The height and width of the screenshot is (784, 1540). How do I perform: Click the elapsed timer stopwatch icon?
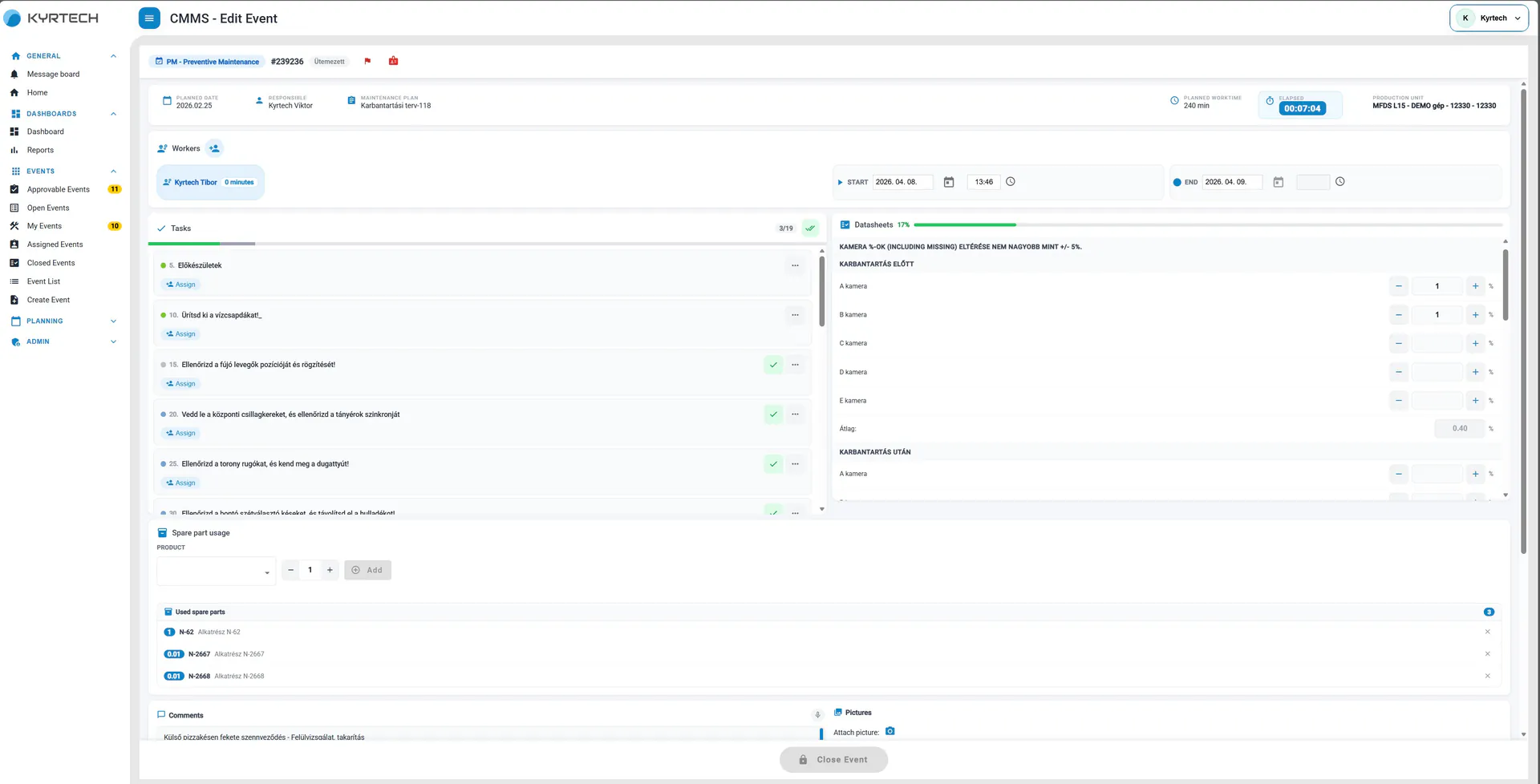coord(1270,101)
